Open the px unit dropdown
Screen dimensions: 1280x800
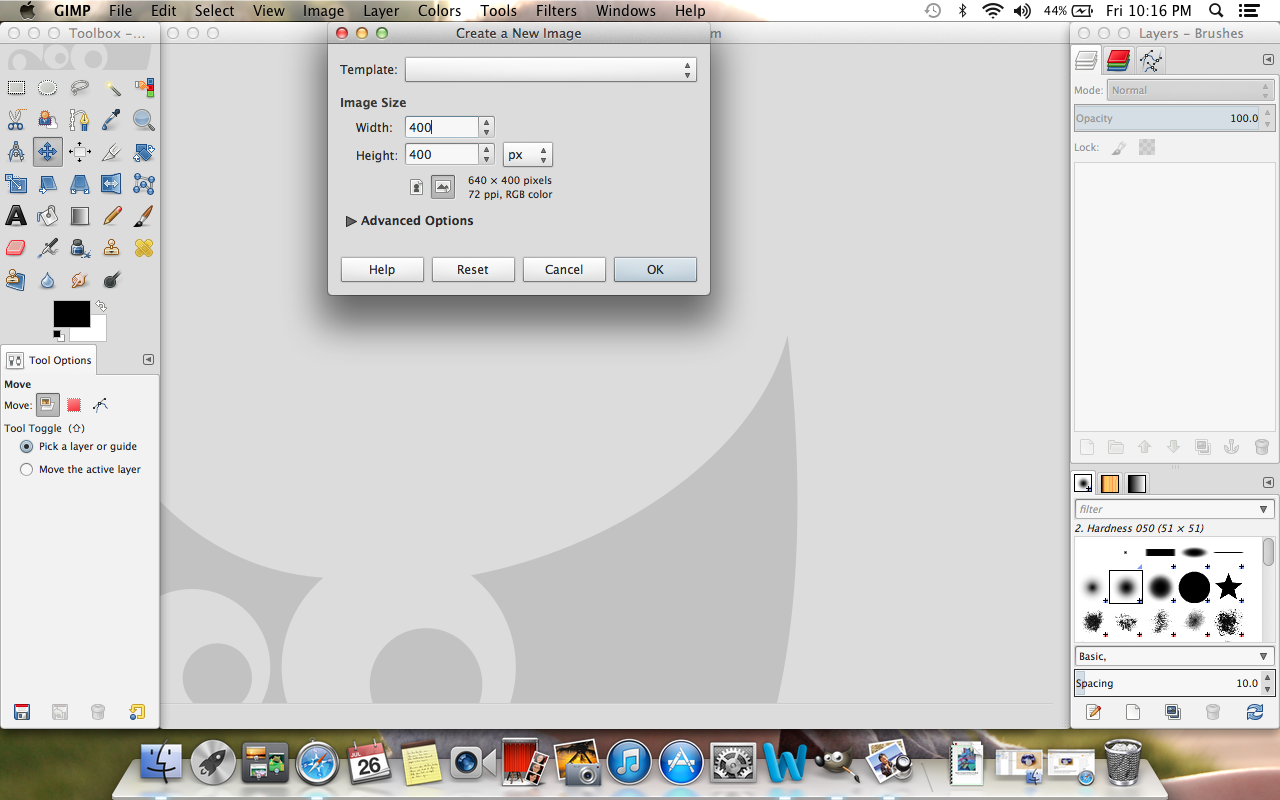point(528,155)
